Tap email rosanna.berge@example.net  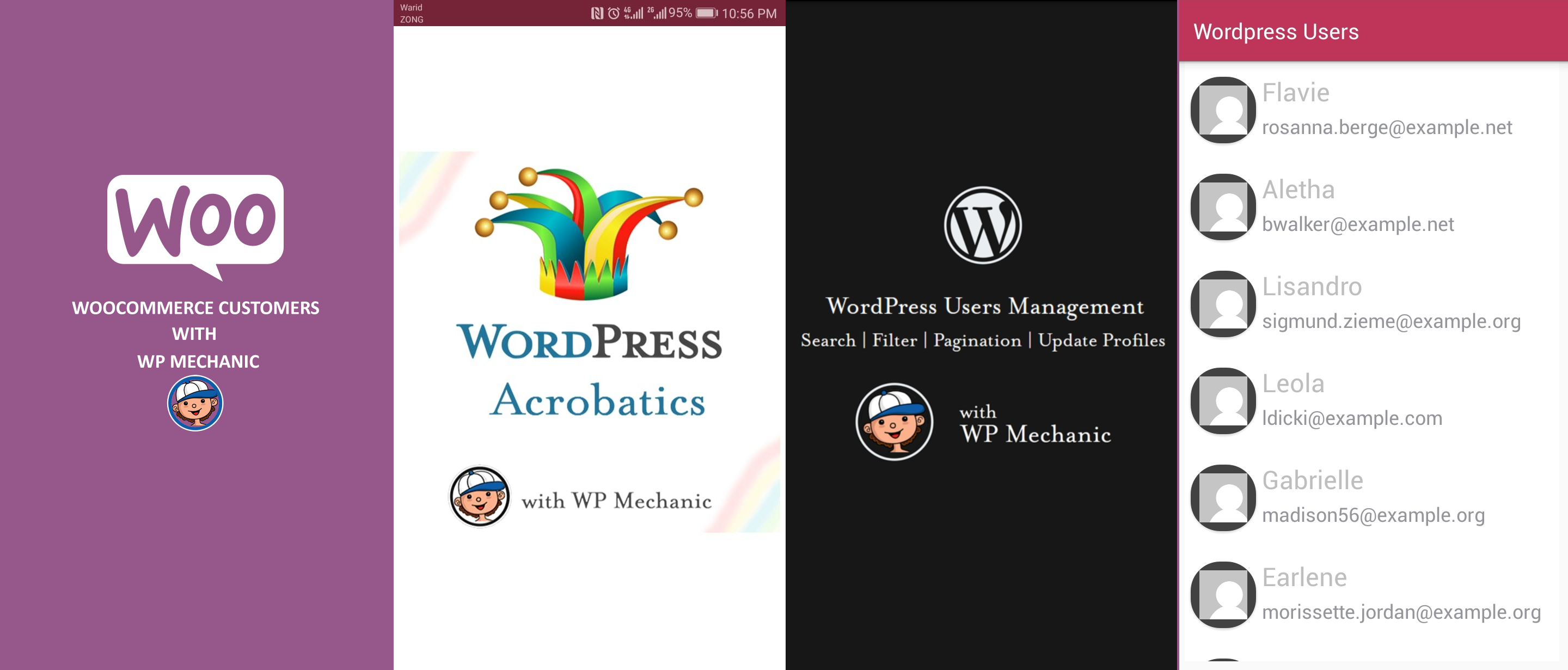[1387, 127]
